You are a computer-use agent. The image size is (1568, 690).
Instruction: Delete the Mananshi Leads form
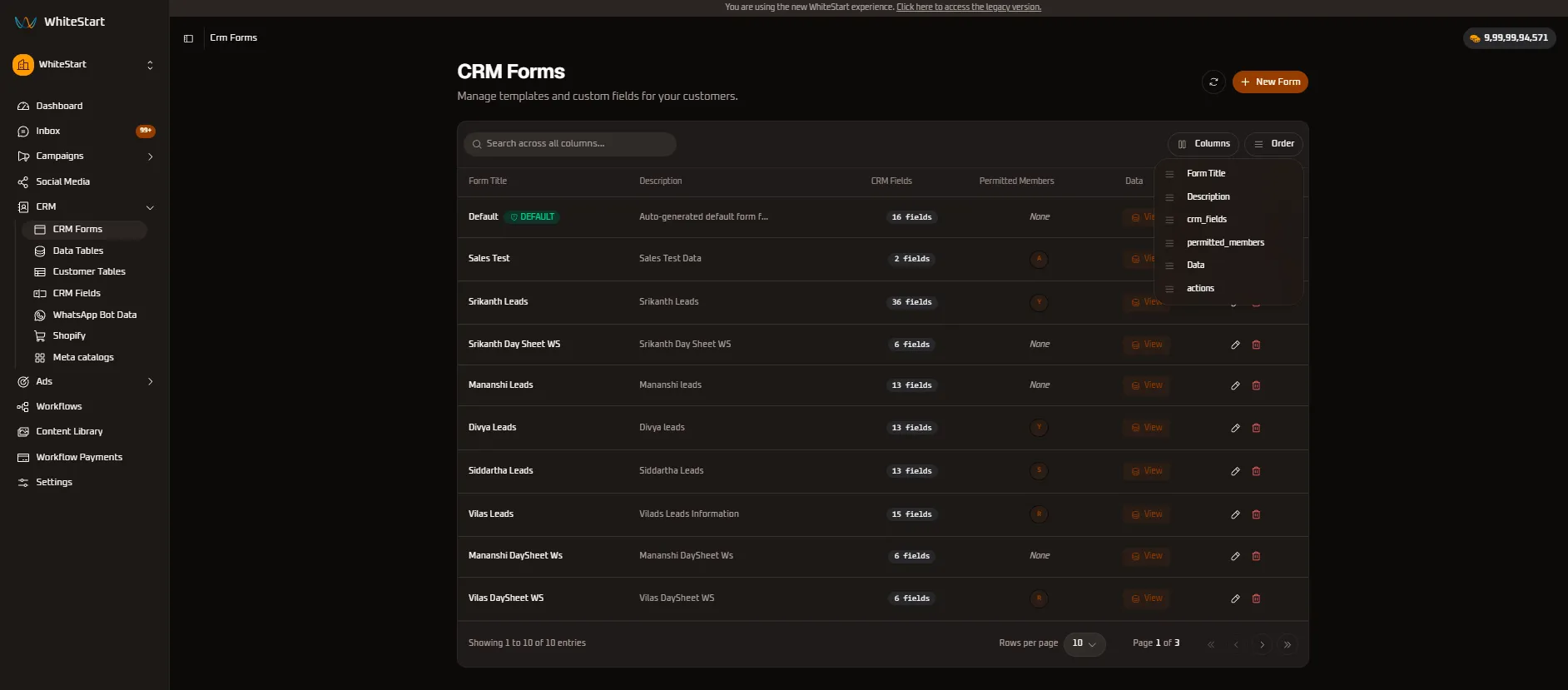1256,385
